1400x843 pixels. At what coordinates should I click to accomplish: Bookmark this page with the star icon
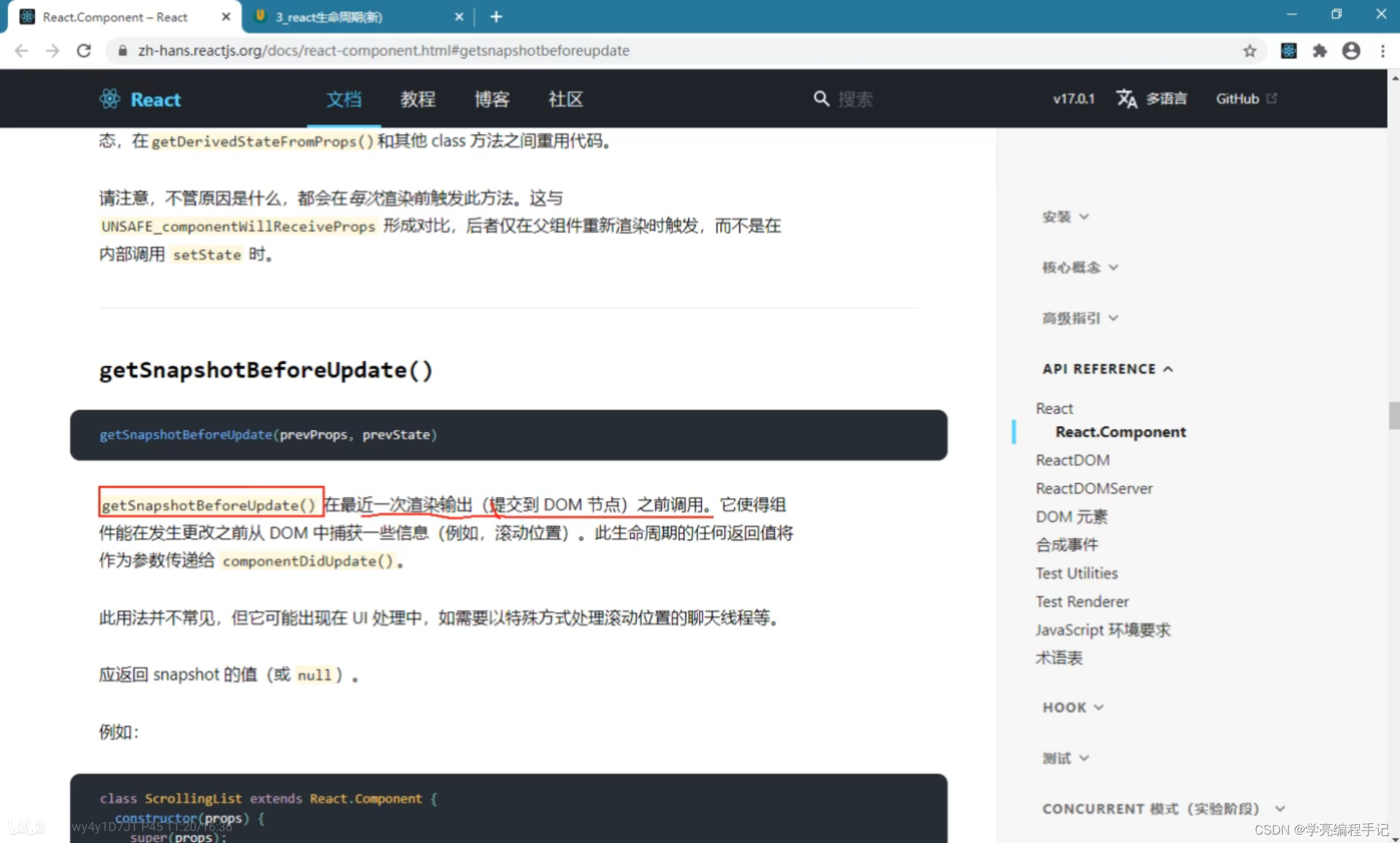[1249, 51]
